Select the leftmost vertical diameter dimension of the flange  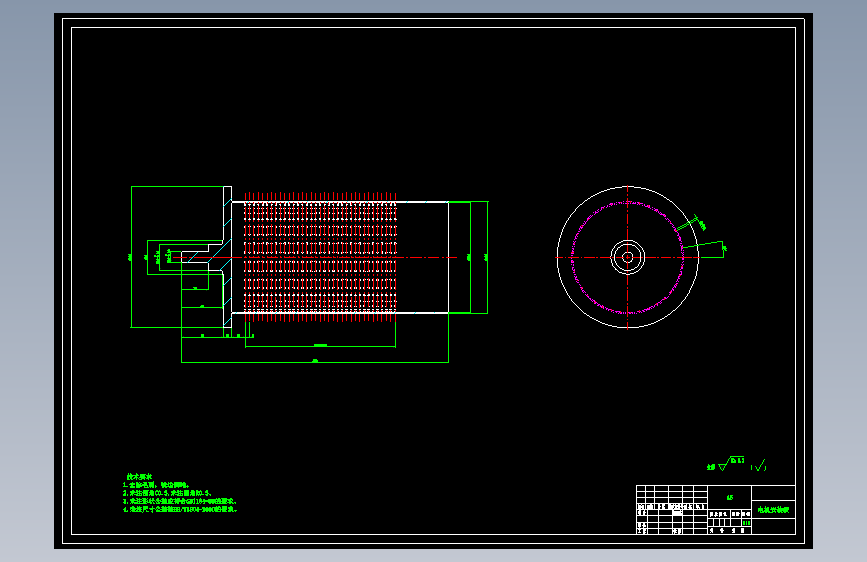pyautogui.click(x=131, y=257)
